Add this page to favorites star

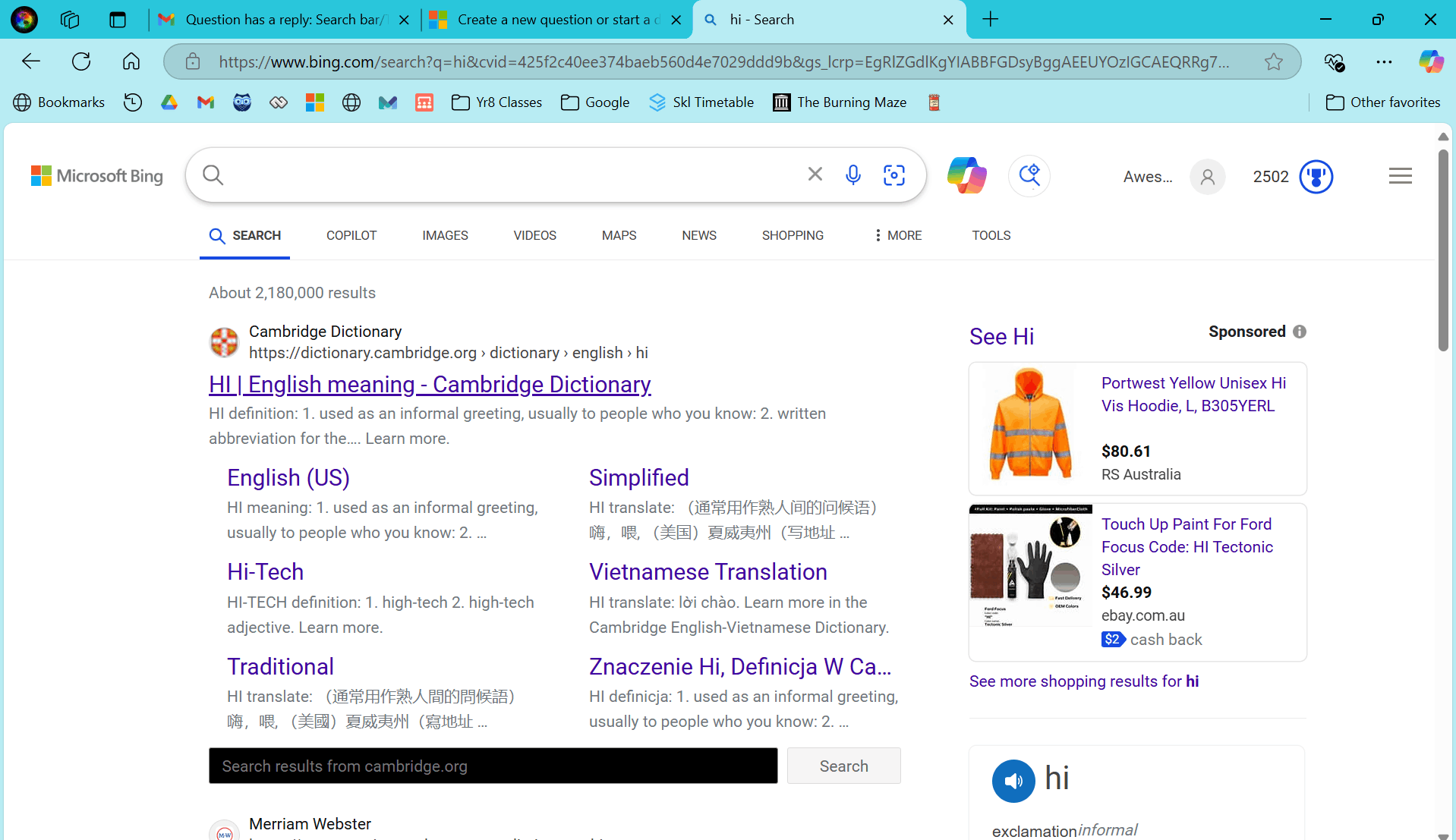[1274, 61]
